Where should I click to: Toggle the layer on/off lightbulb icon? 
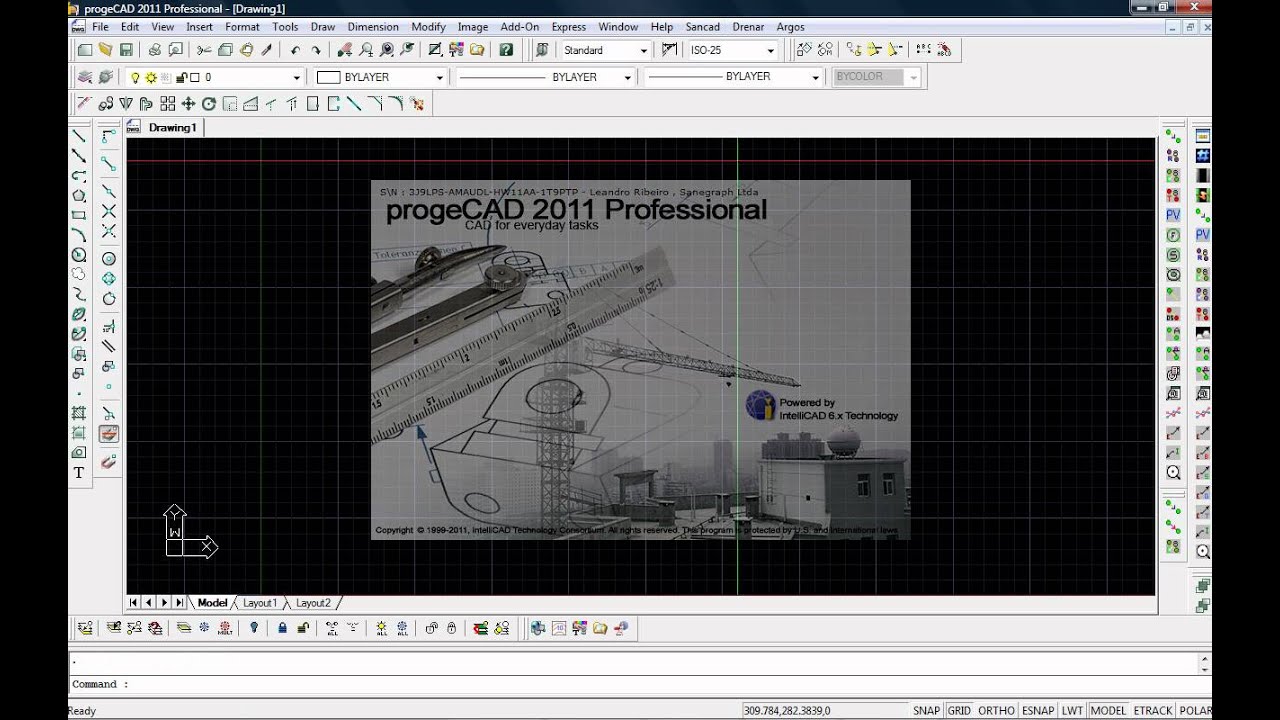click(x=135, y=77)
